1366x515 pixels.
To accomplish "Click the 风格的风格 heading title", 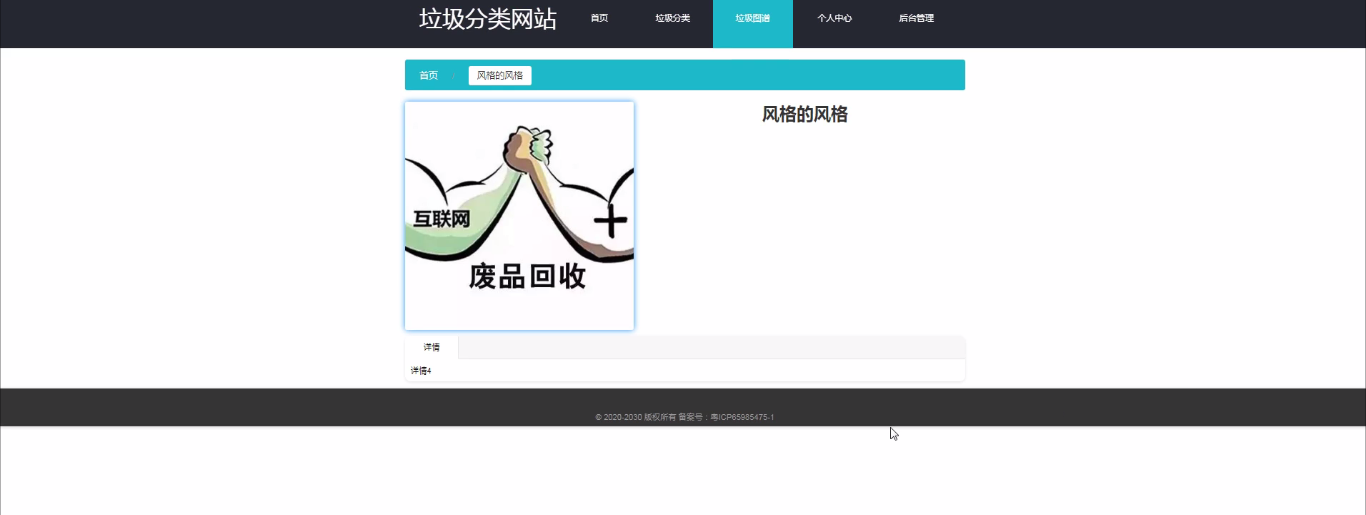I will click(804, 115).
